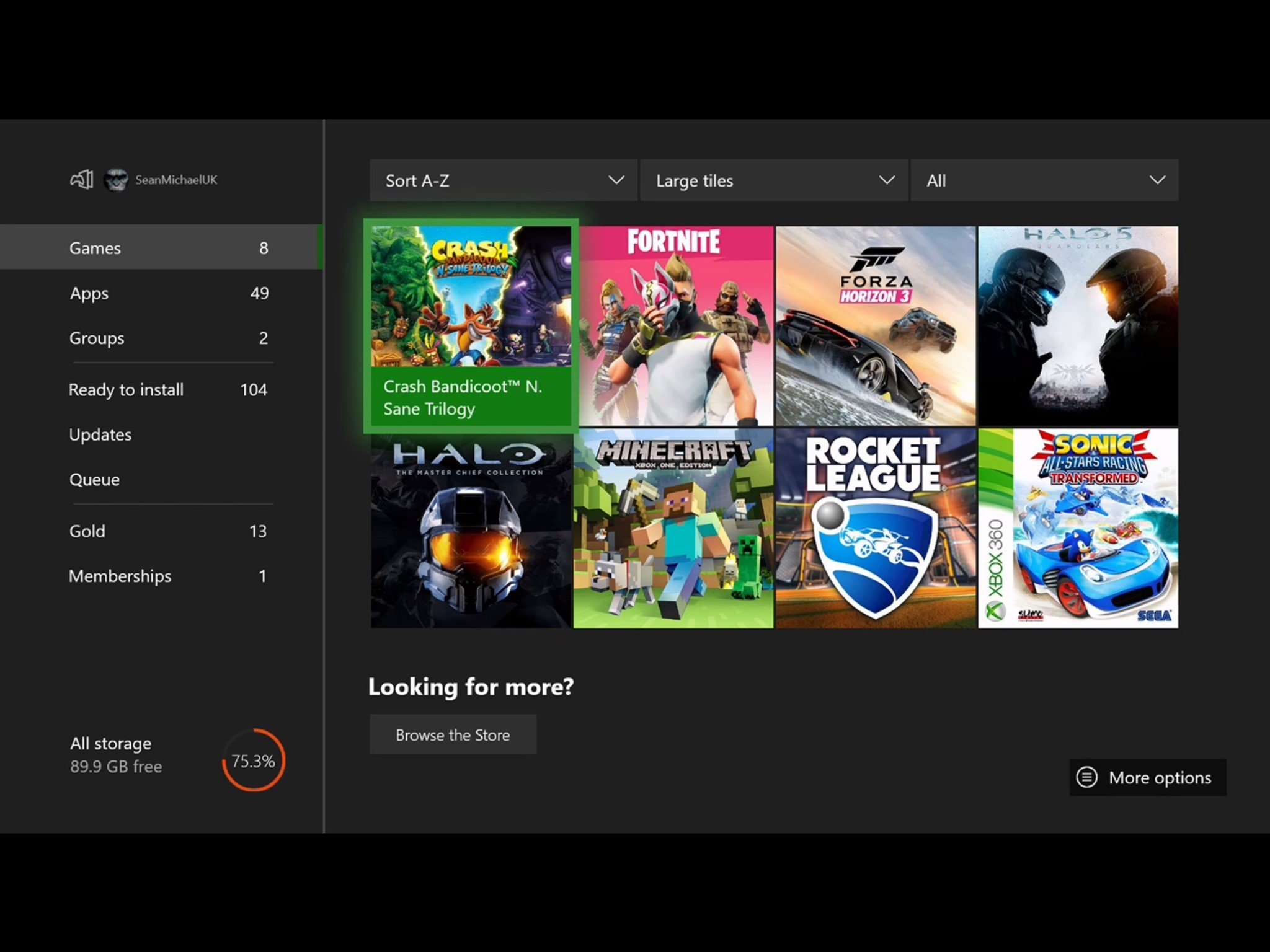Select Sonic All-Stars Racing Transformed tile

coord(1078,529)
